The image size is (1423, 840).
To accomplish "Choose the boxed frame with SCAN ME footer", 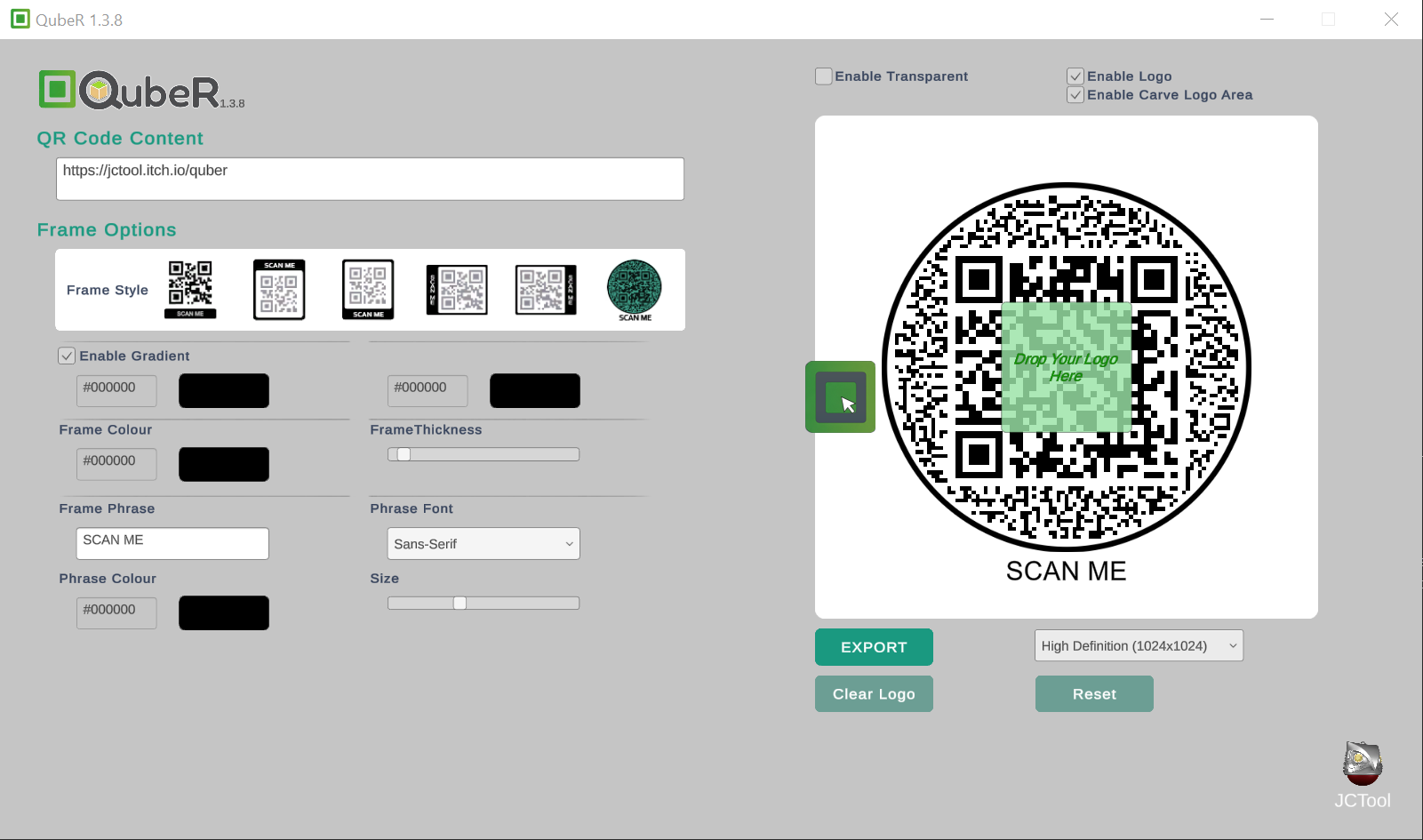I will coord(368,289).
